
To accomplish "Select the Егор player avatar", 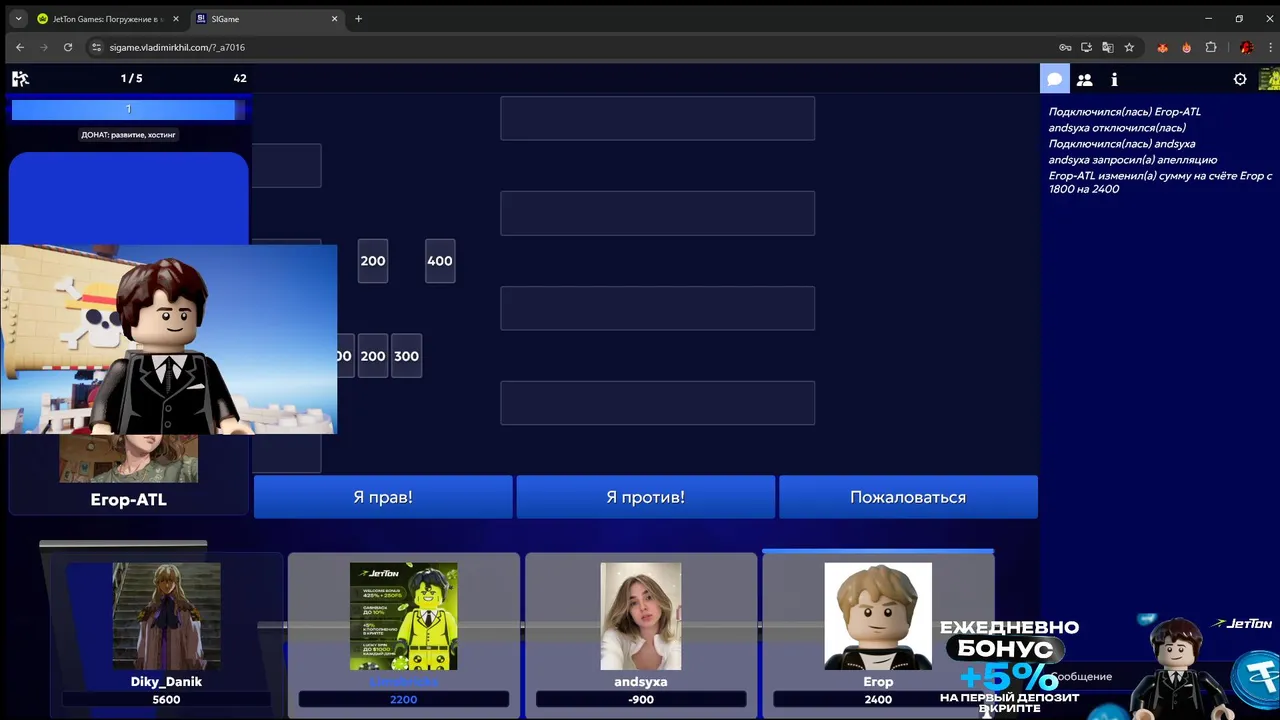I will click(878, 616).
